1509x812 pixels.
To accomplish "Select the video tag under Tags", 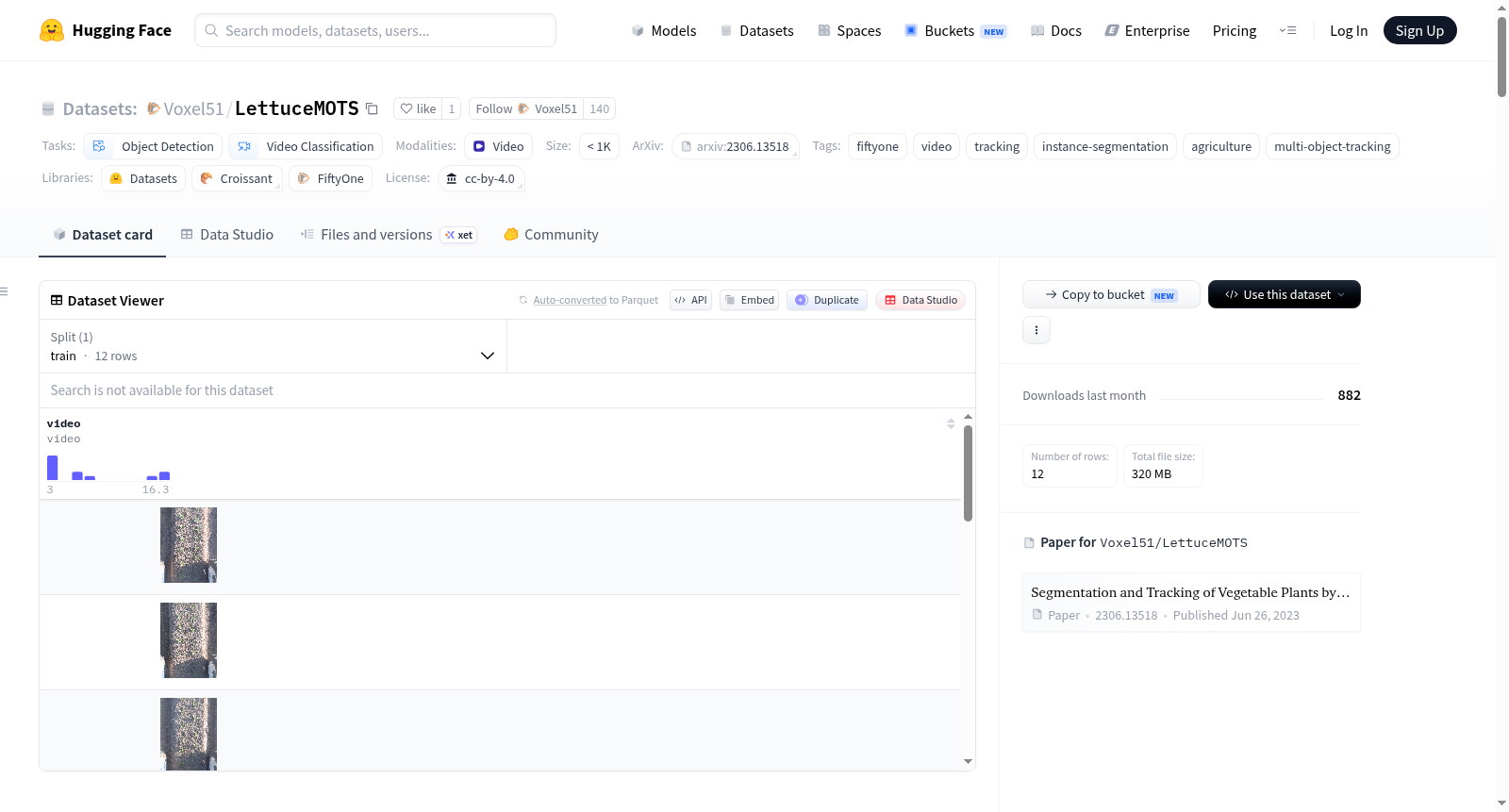I will (937, 146).
